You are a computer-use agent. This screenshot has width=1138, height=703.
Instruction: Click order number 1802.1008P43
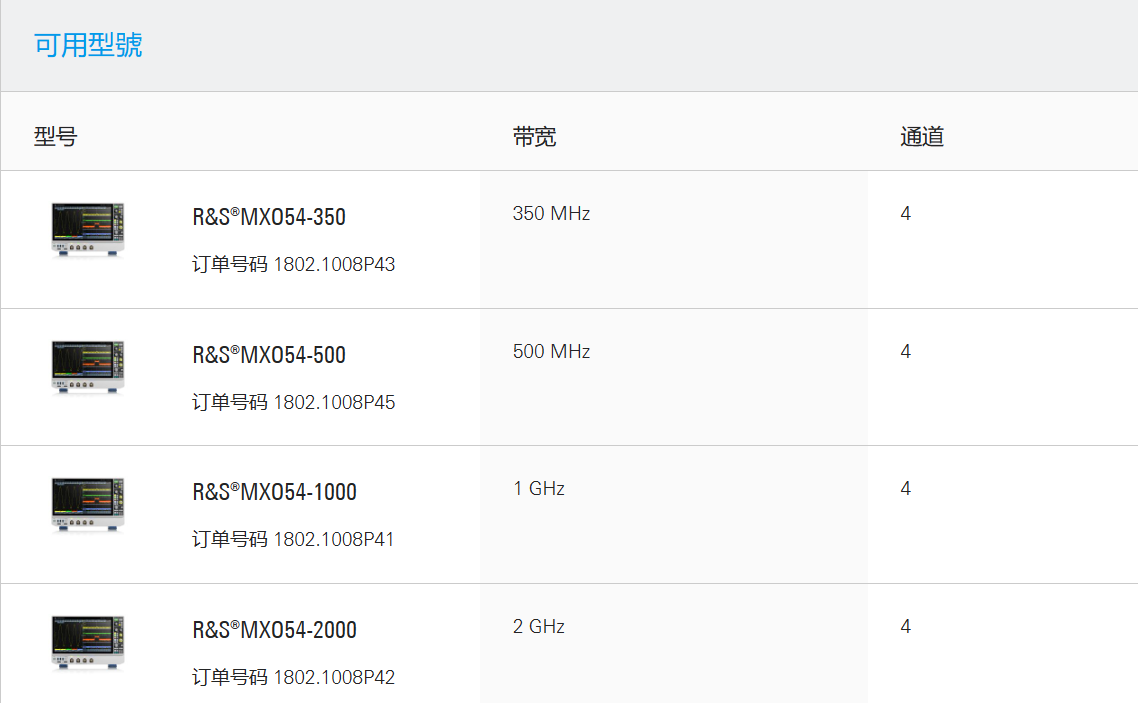(x=334, y=265)
